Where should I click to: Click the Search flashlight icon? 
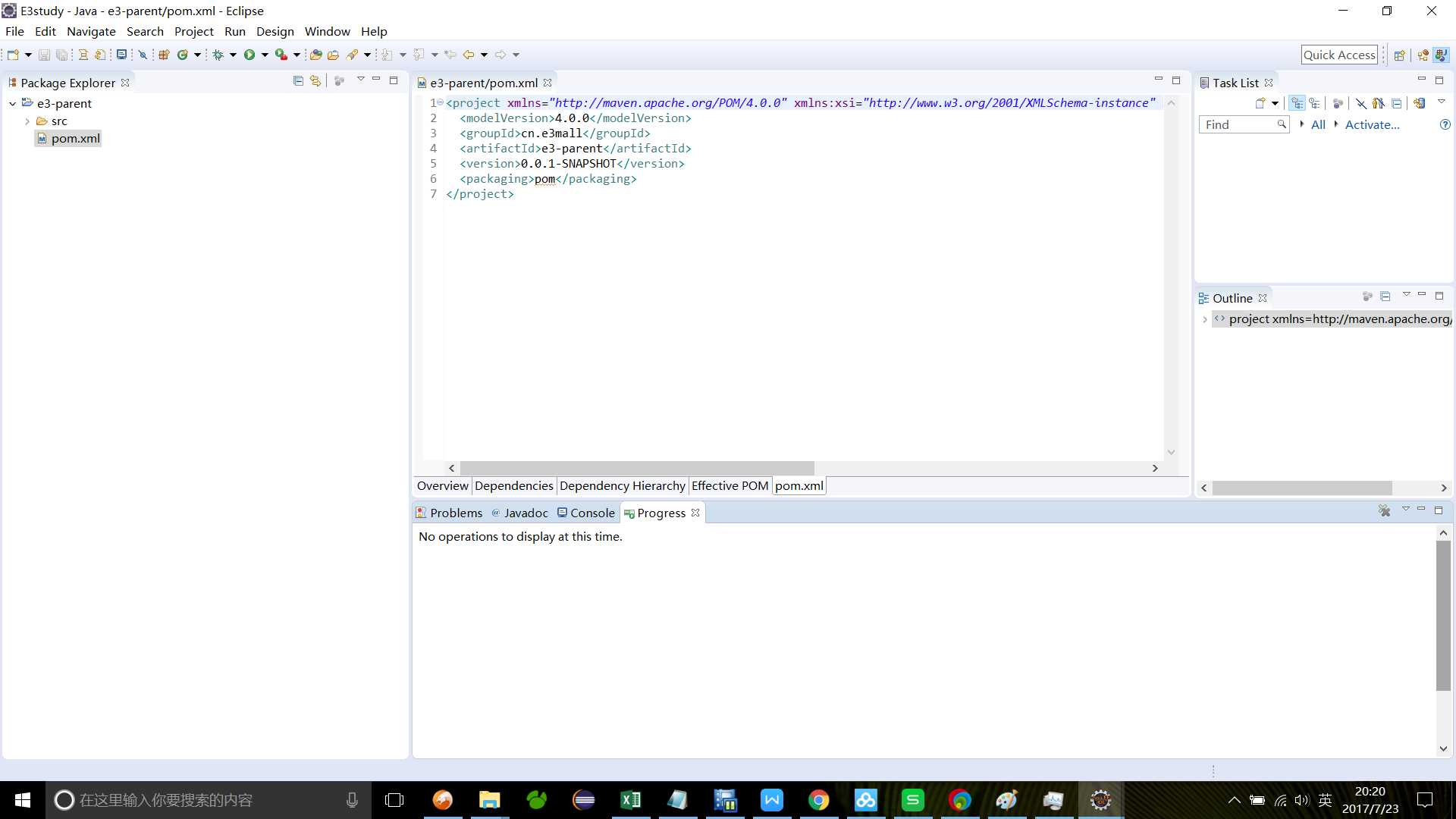click(353, 55)
